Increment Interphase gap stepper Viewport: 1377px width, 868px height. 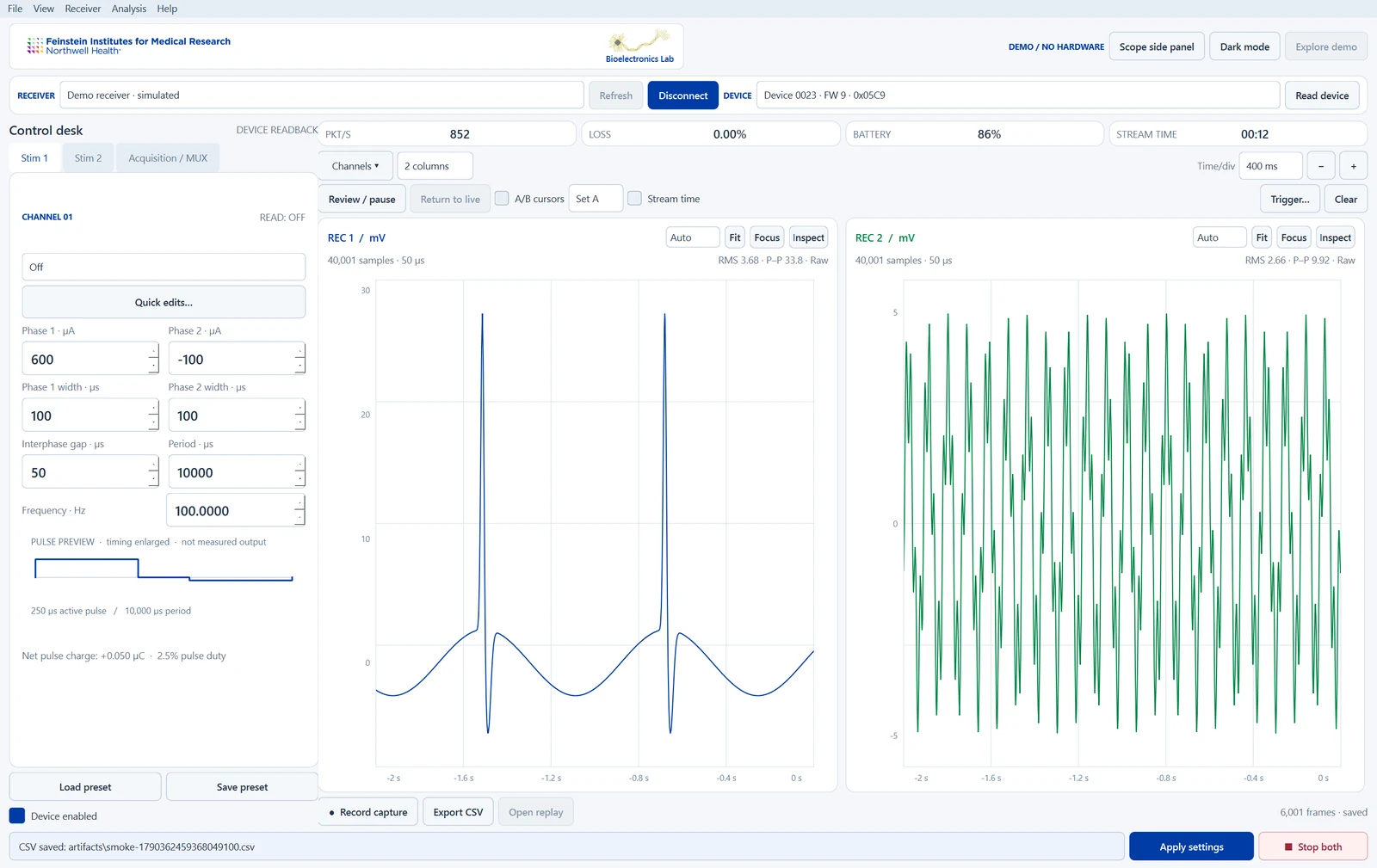(x=153, y=465)
